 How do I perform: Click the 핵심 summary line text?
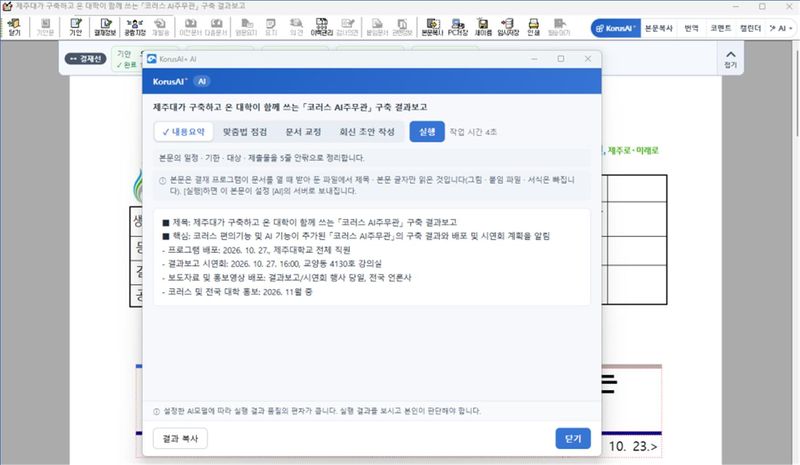click(x=356, y=236)
